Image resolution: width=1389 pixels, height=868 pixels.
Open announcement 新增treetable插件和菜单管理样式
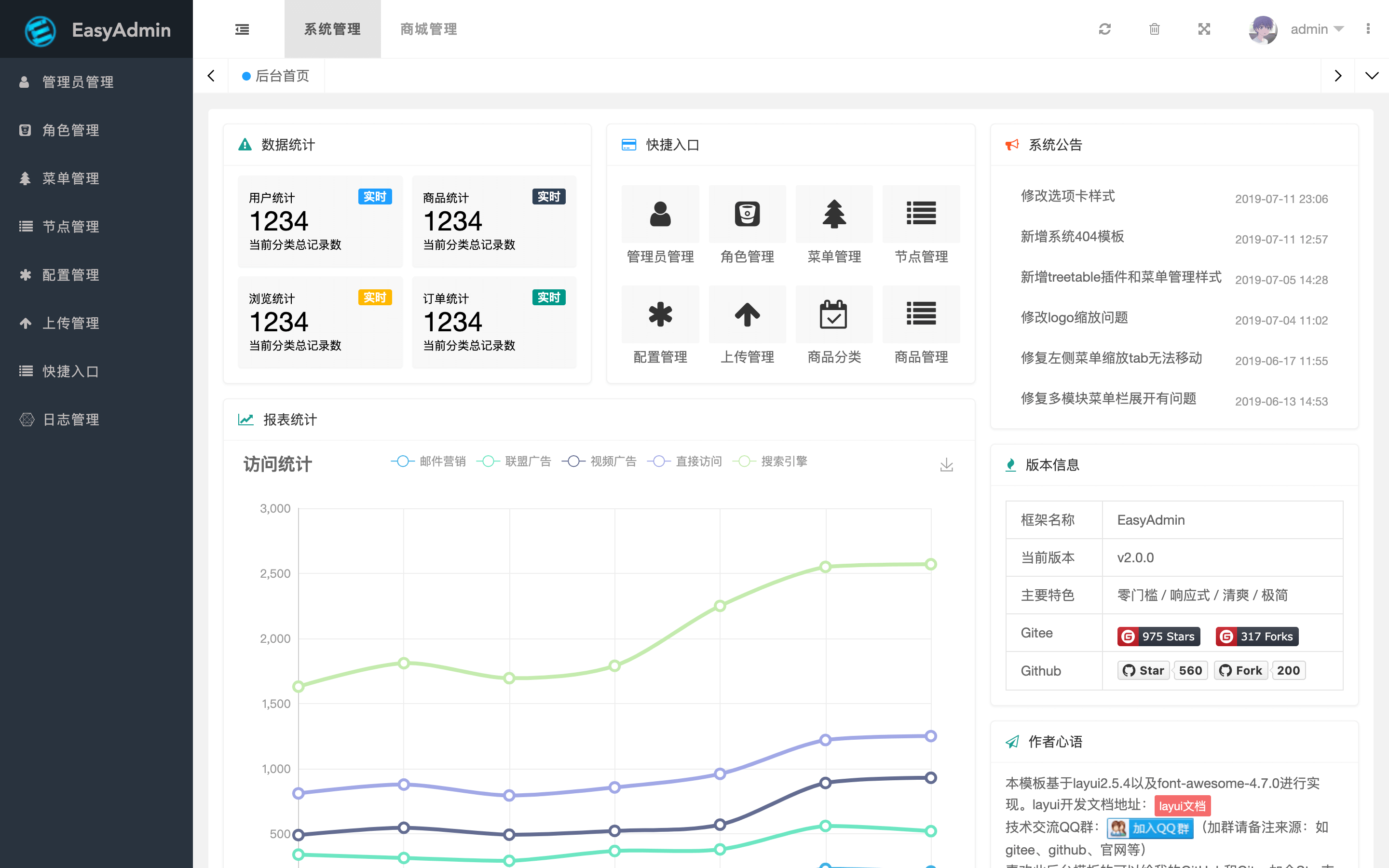tap(1121, 277)
